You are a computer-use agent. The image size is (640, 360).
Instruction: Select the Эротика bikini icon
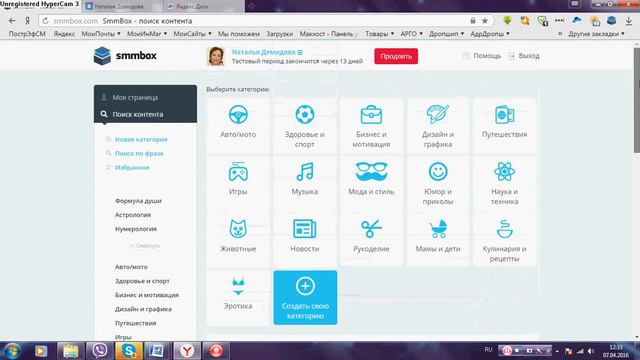pos(238,286)
